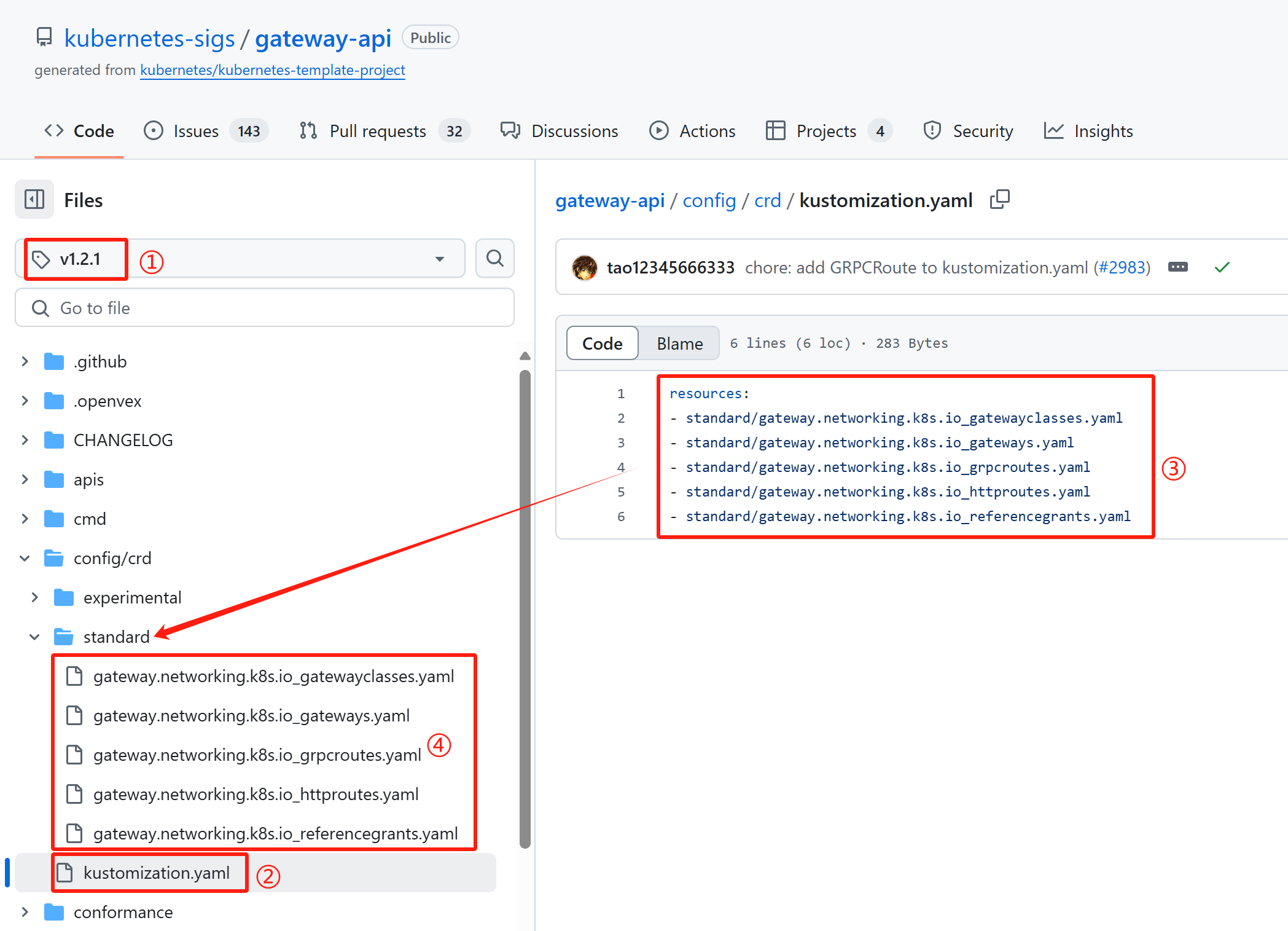This screenshot has width=1288, height=931.
Task: Switch to the Code view toggle
Action: (x=602, y=344)
